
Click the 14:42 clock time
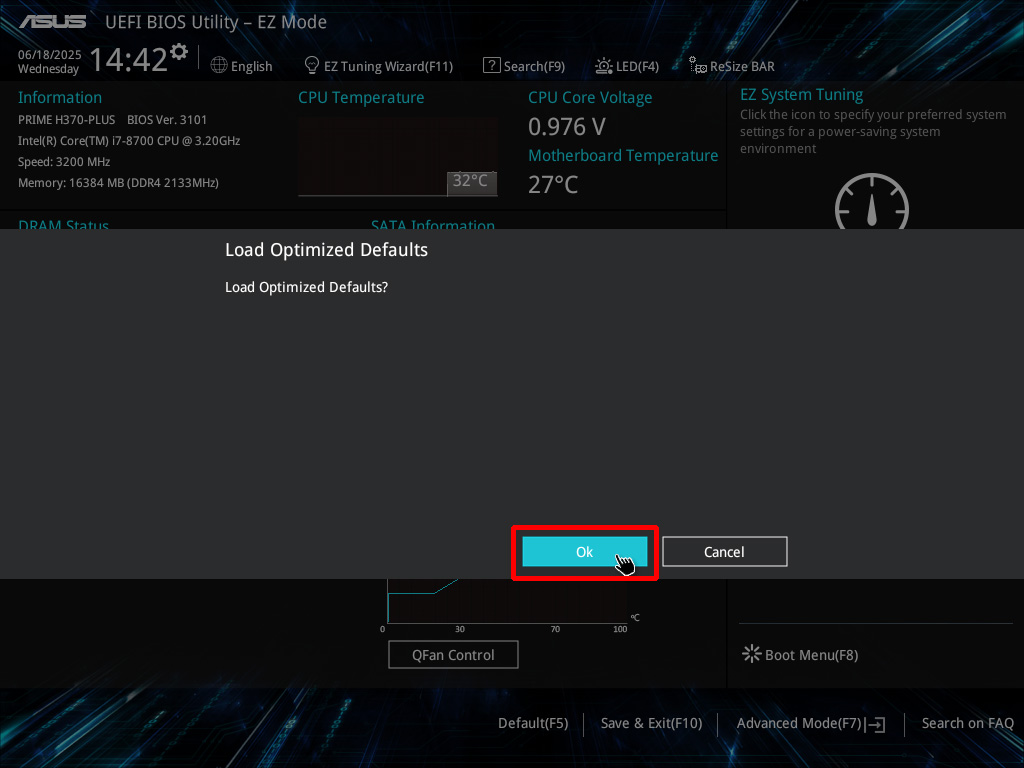pos(129,59)
